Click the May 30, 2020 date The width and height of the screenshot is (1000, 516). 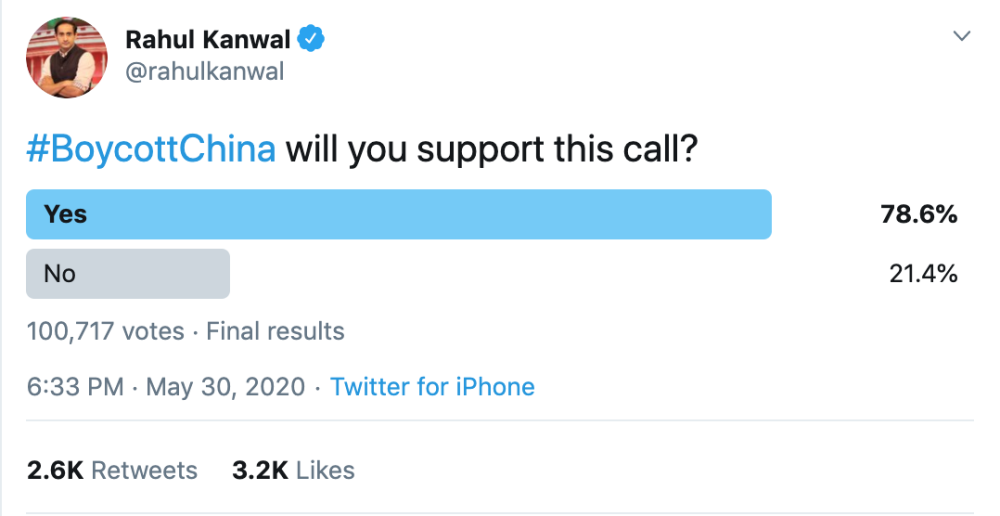click(x=225, y=387)
